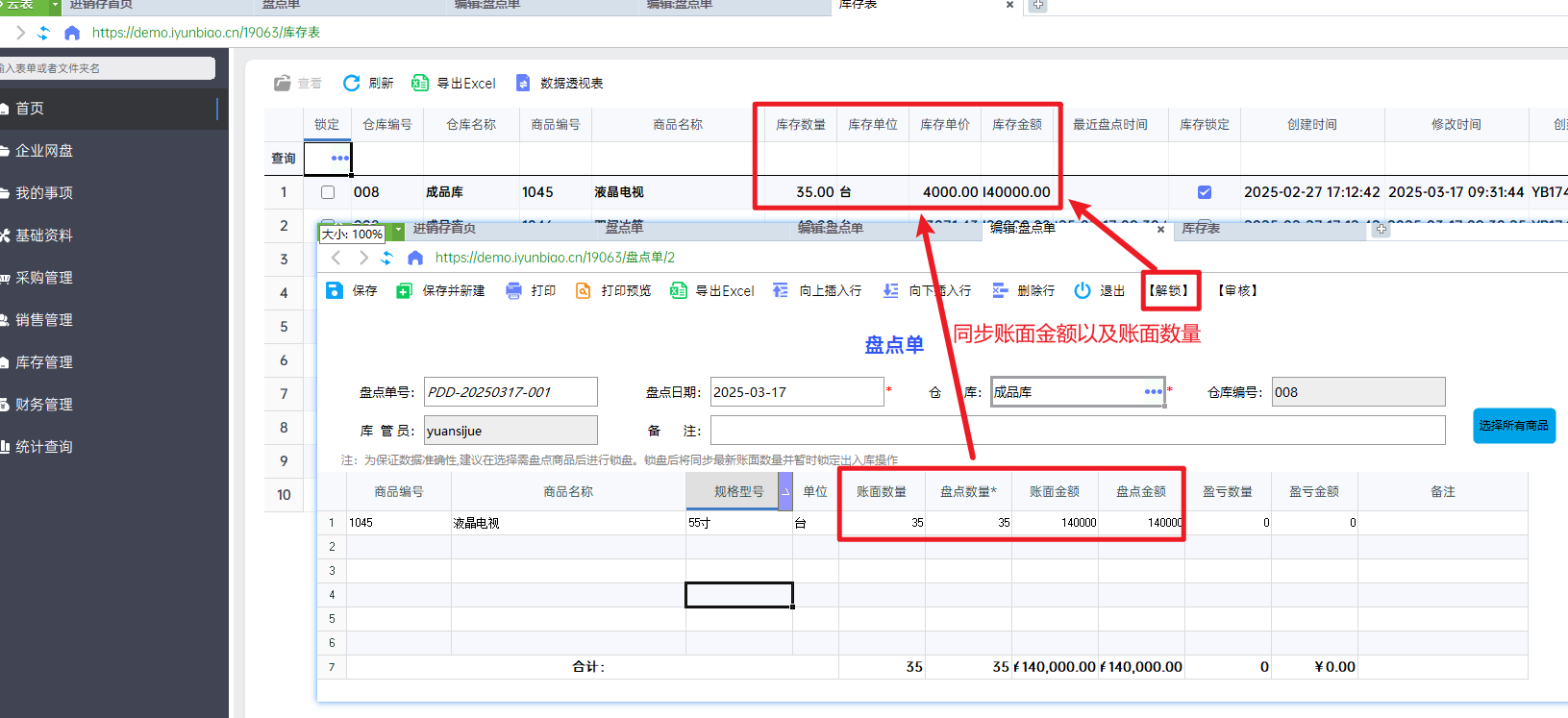Expand 基础资料 in the left sidebar
The image size is (1568, 718).
pyautogui.click(x=114, y=235)
